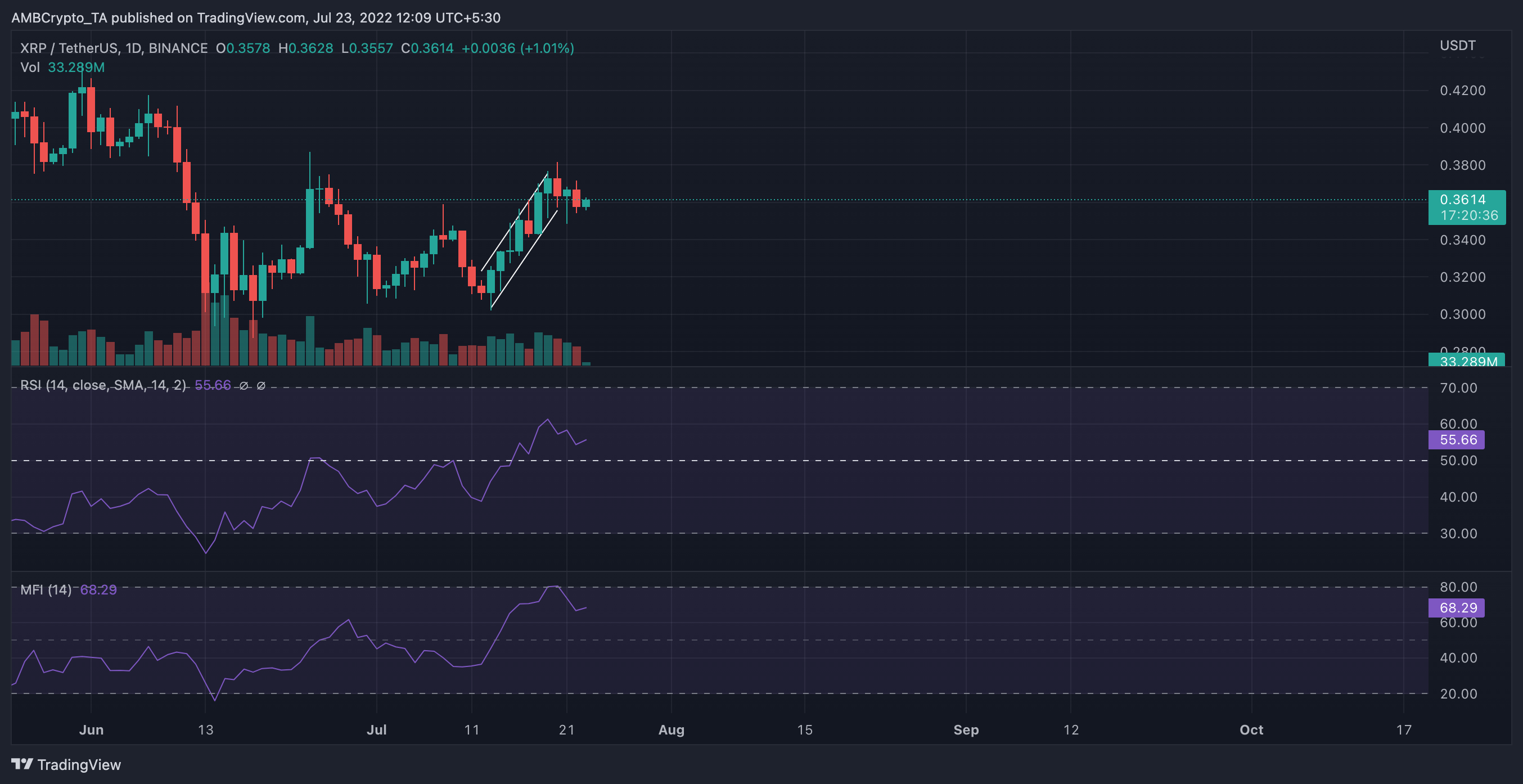This screenshot has height=784, width=1523.
Task: Click the 21 date label on time axis
Action: pyautogui.click(x=566, y=729)
